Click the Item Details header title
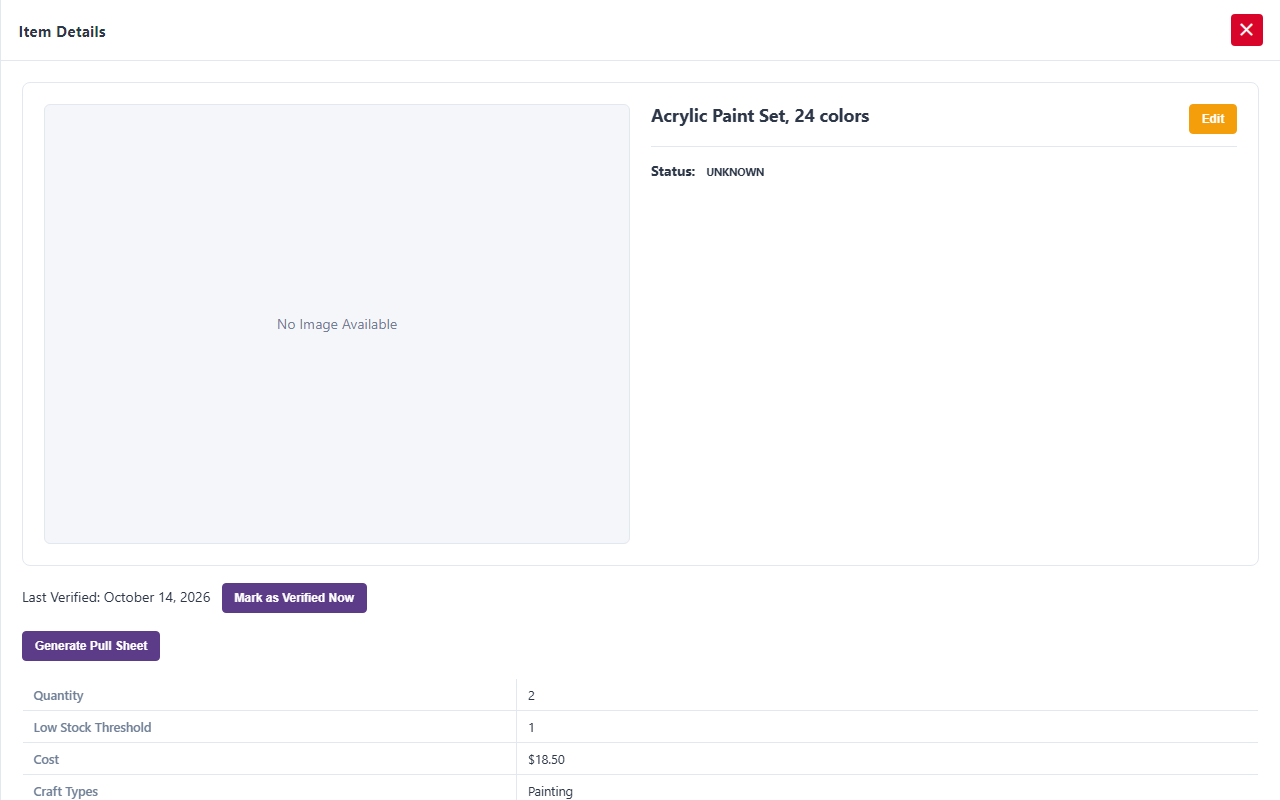This screenshot has width=1280, height=800. point(62,32)
